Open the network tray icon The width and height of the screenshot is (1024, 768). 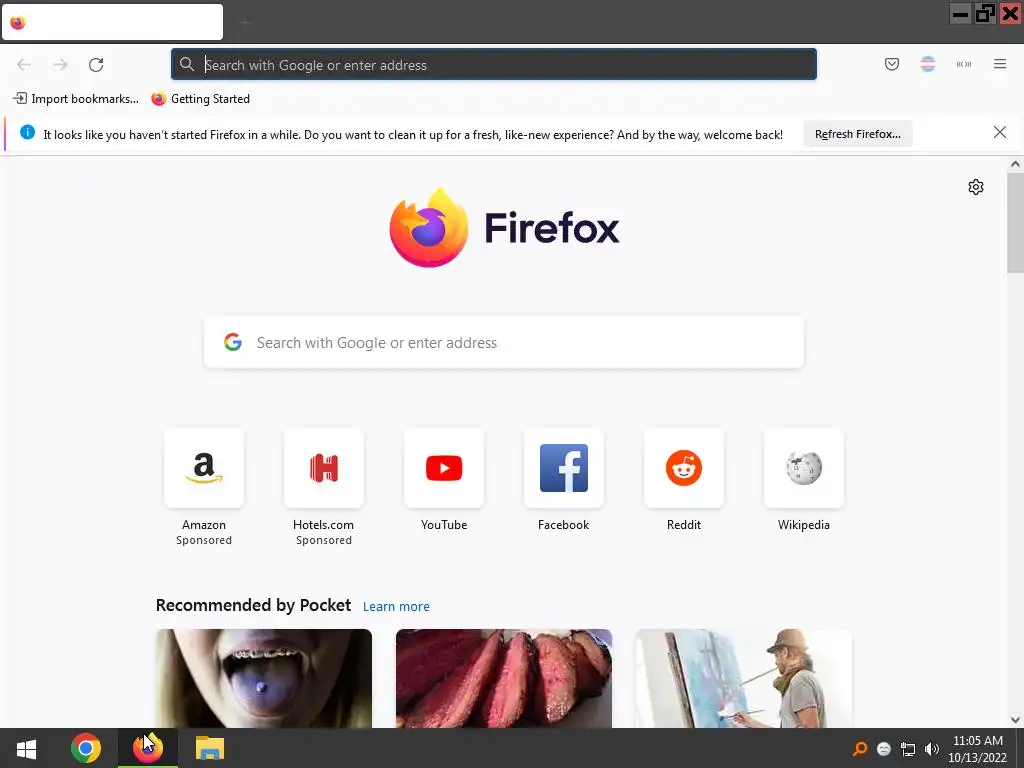point(908,749)
